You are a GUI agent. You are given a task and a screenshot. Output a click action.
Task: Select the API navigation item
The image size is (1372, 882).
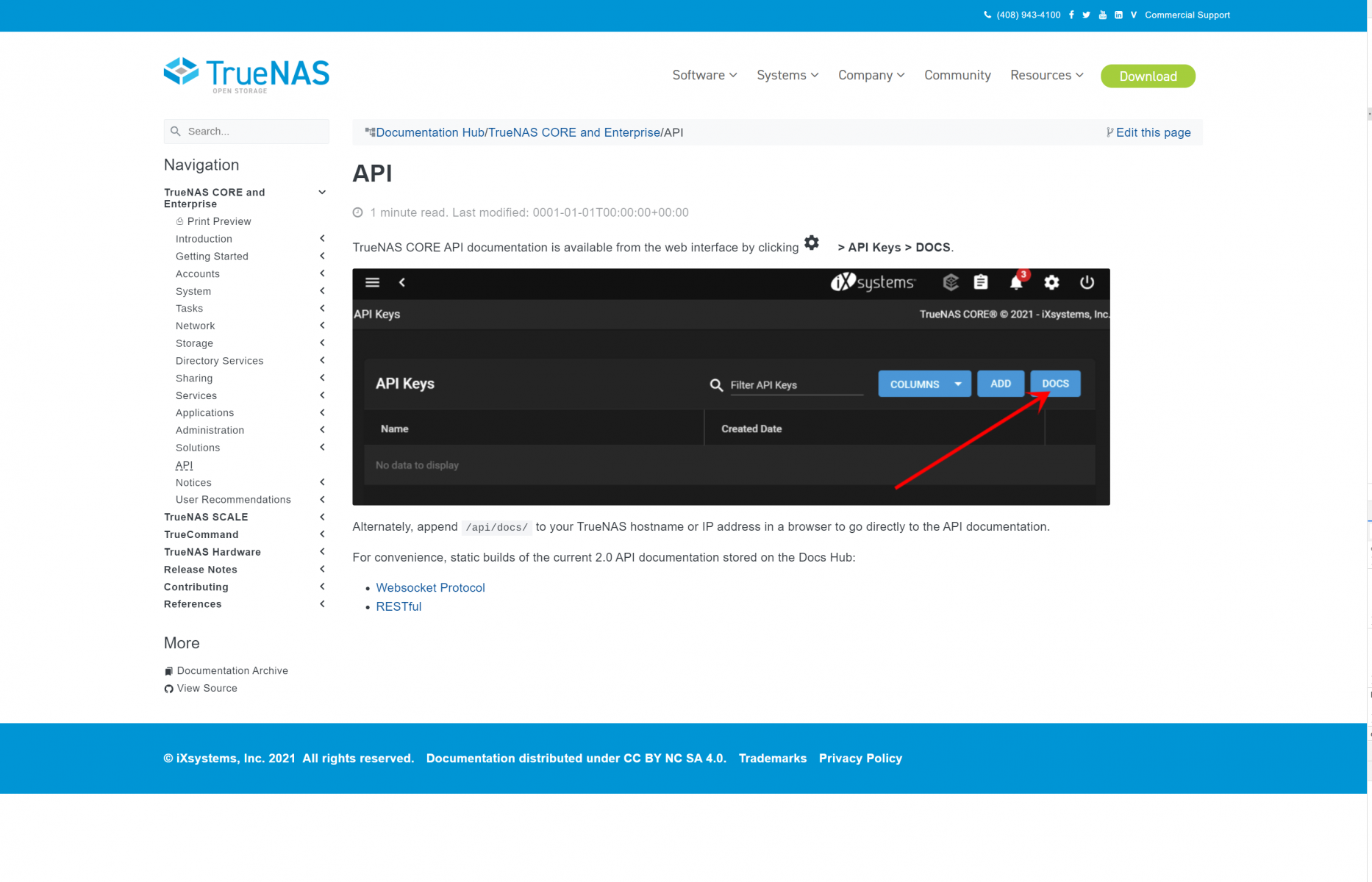pos(184,465)
